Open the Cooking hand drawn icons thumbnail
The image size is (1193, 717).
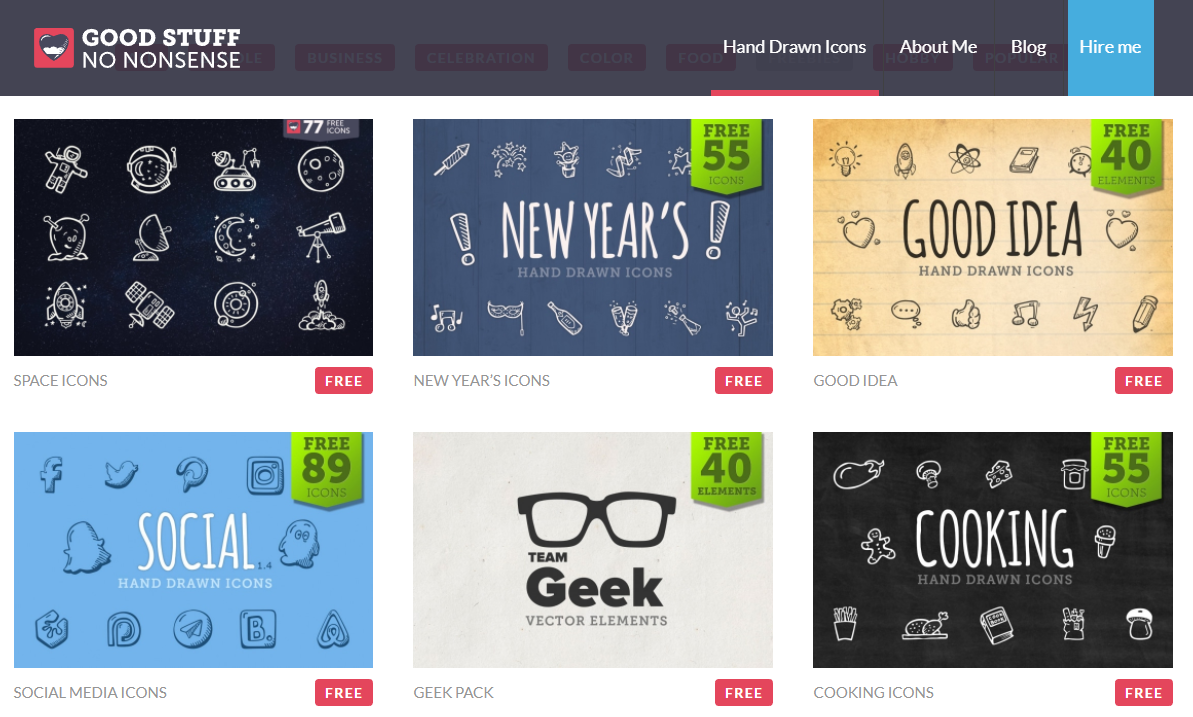[992, 550]
